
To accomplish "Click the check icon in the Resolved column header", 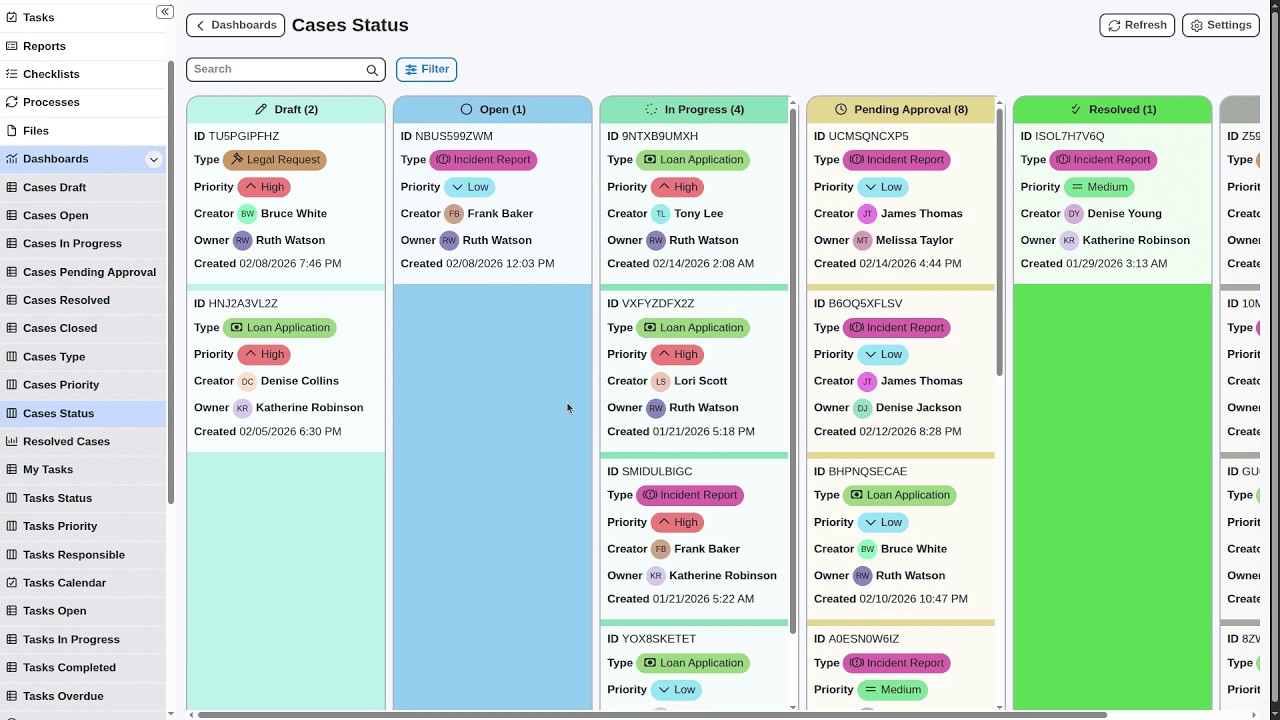I will [x=1076, y=109].
